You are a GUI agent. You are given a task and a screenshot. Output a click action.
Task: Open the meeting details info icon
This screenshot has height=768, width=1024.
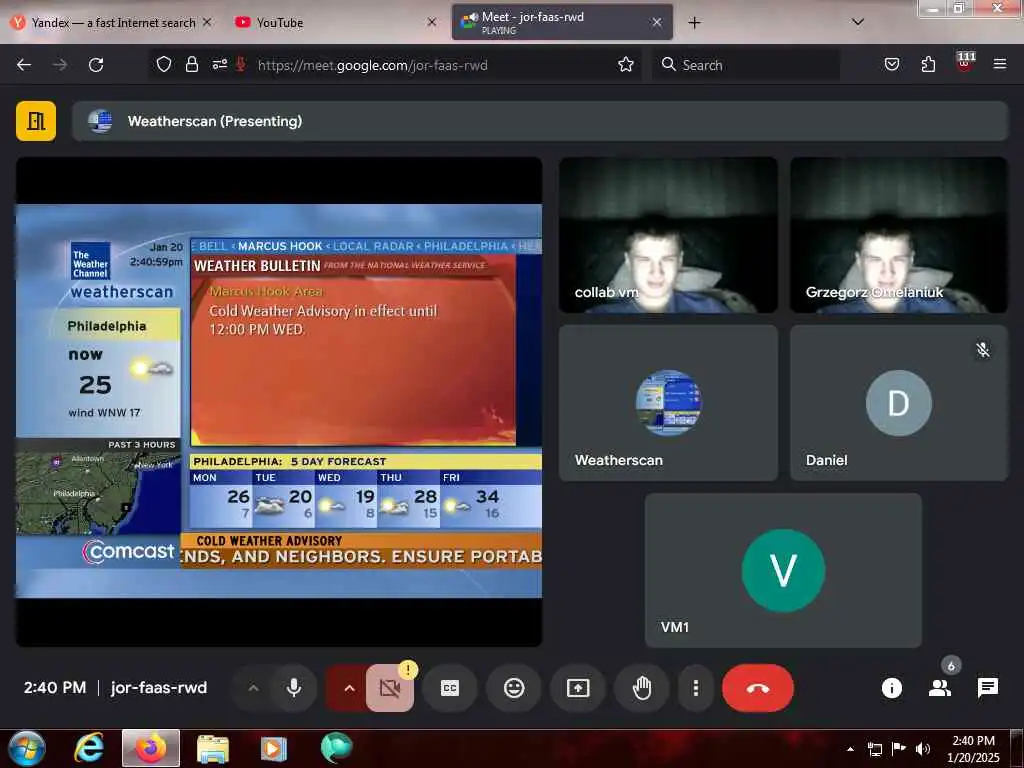coord(891,688)
